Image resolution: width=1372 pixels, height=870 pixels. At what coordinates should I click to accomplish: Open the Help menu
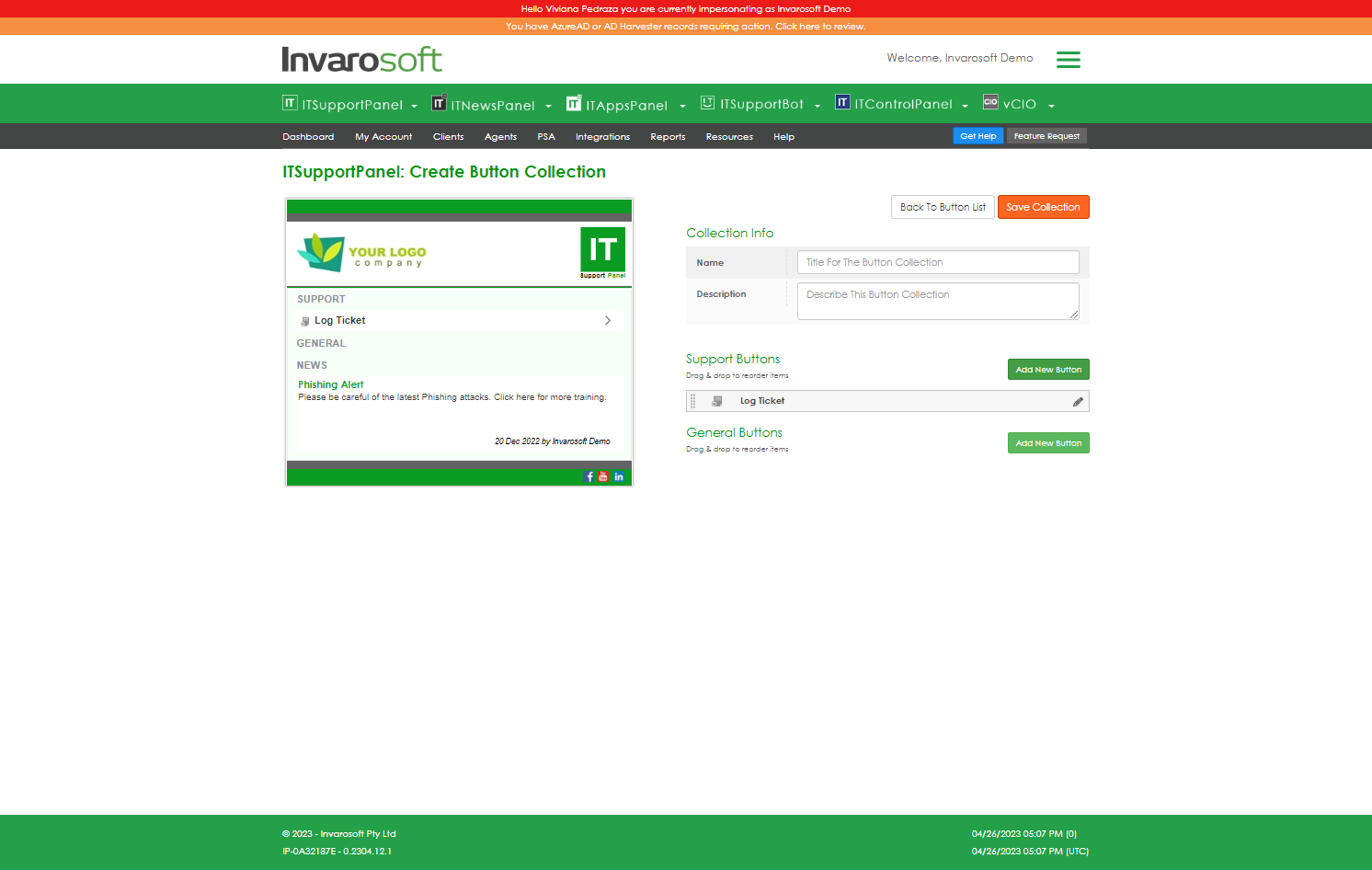783,137
